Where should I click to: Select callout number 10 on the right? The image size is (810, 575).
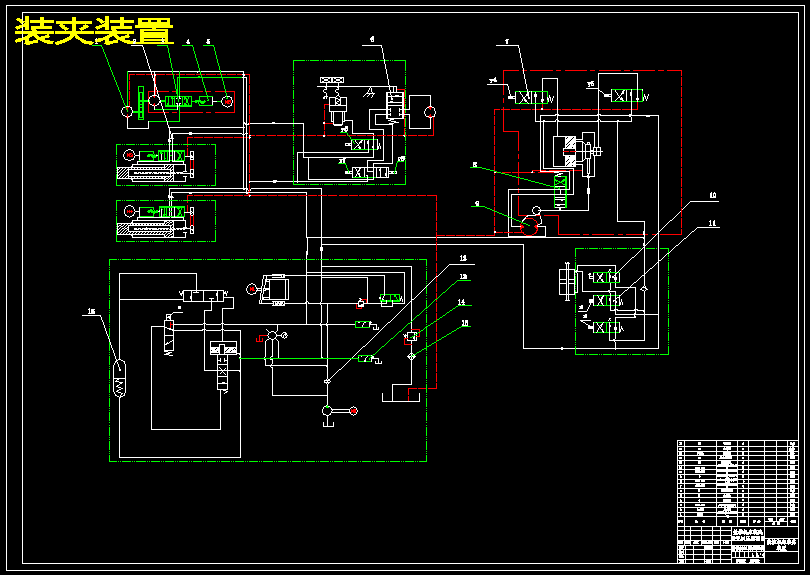point(713,195)
